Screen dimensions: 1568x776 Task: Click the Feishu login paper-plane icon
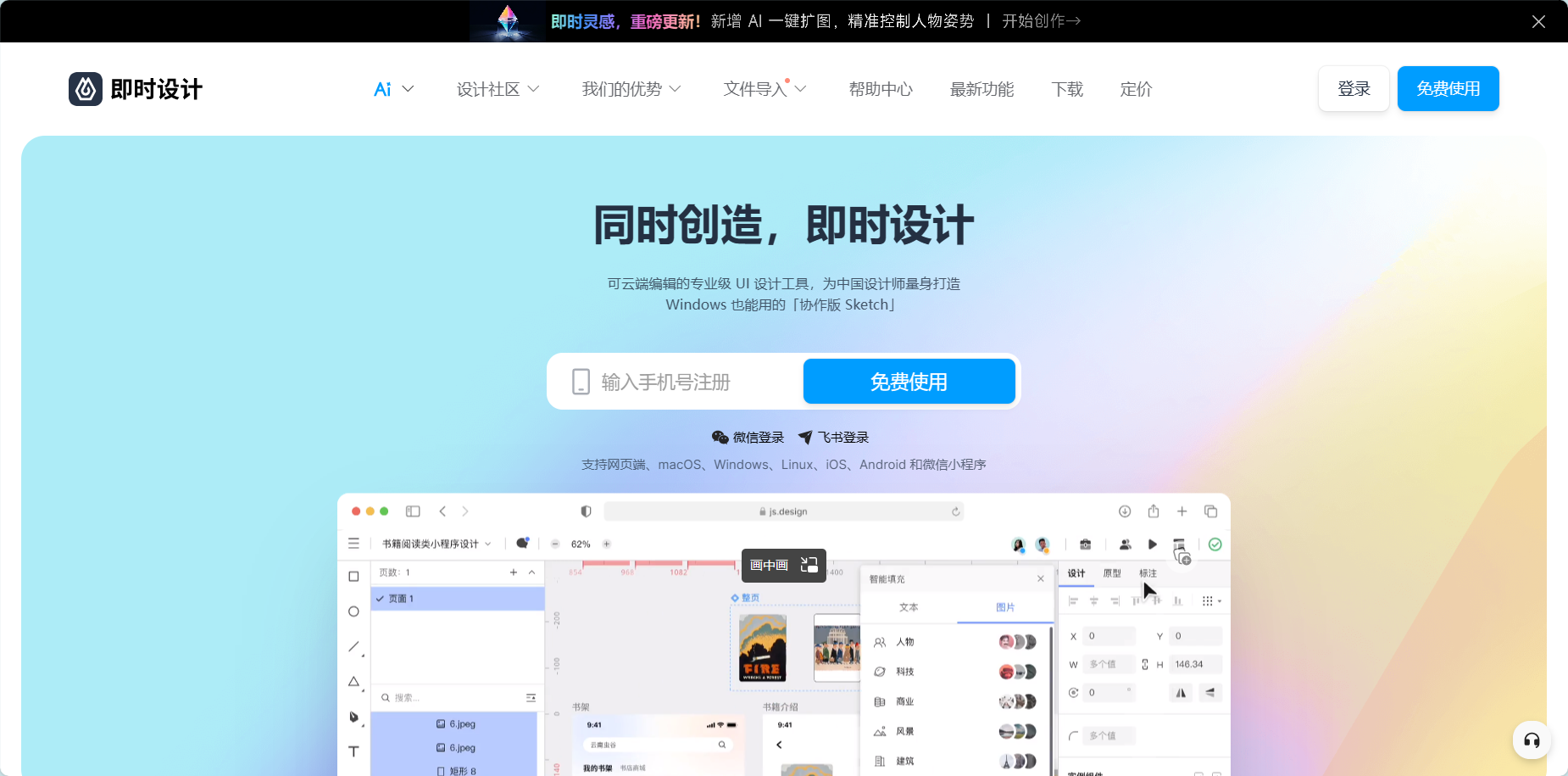[x=805, y=438]
